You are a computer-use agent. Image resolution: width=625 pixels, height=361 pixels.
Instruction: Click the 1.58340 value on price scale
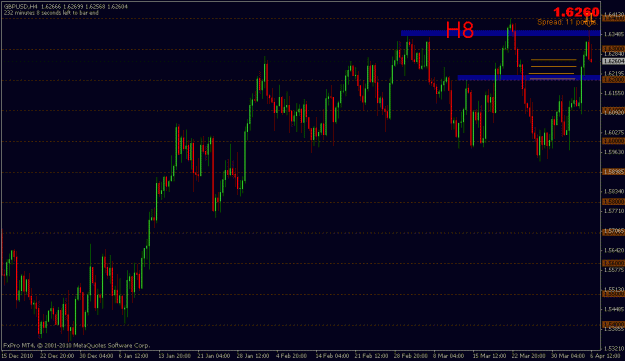[614, 191]
